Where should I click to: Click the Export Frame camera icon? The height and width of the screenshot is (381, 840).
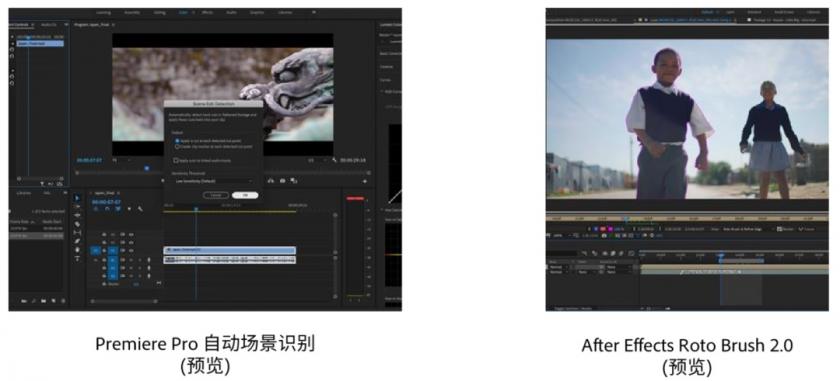click(282, 181)
